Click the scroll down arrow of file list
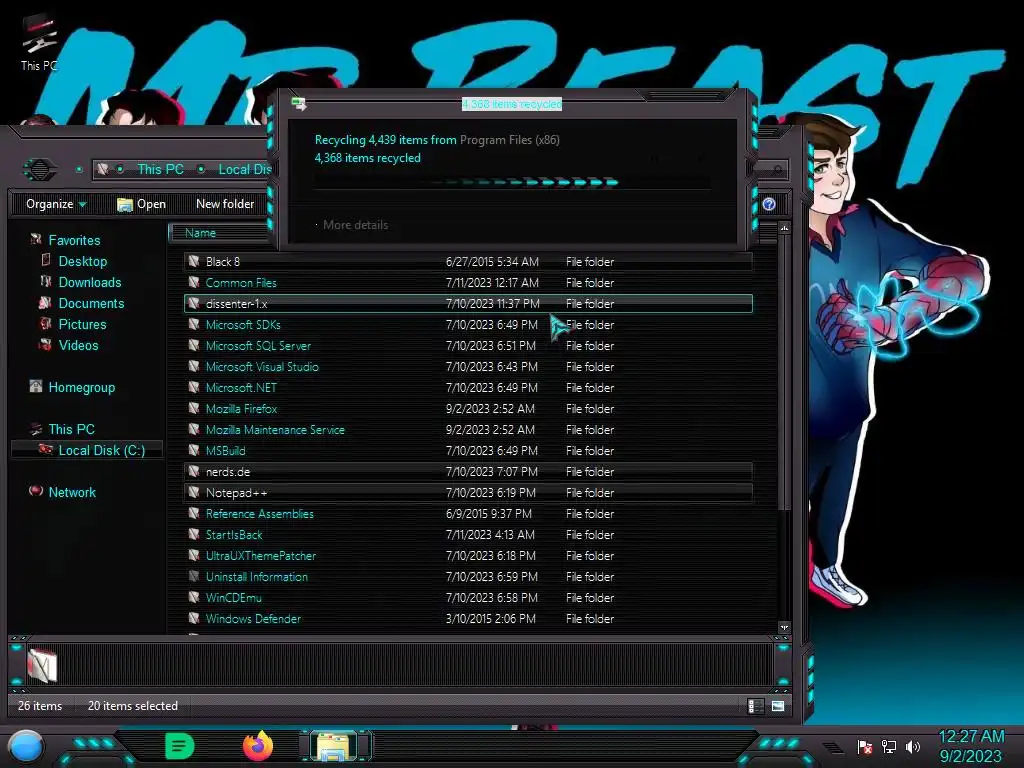The height and width of the screenshot is (768, 1024). click(x=784, y=628)
